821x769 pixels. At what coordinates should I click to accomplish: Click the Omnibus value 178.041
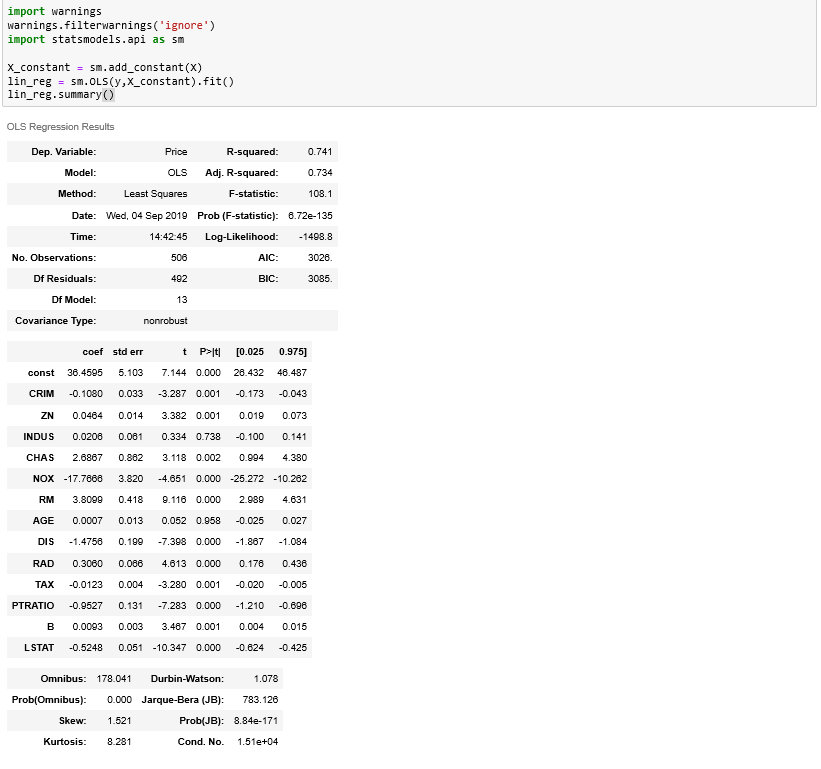pos(114,678)
